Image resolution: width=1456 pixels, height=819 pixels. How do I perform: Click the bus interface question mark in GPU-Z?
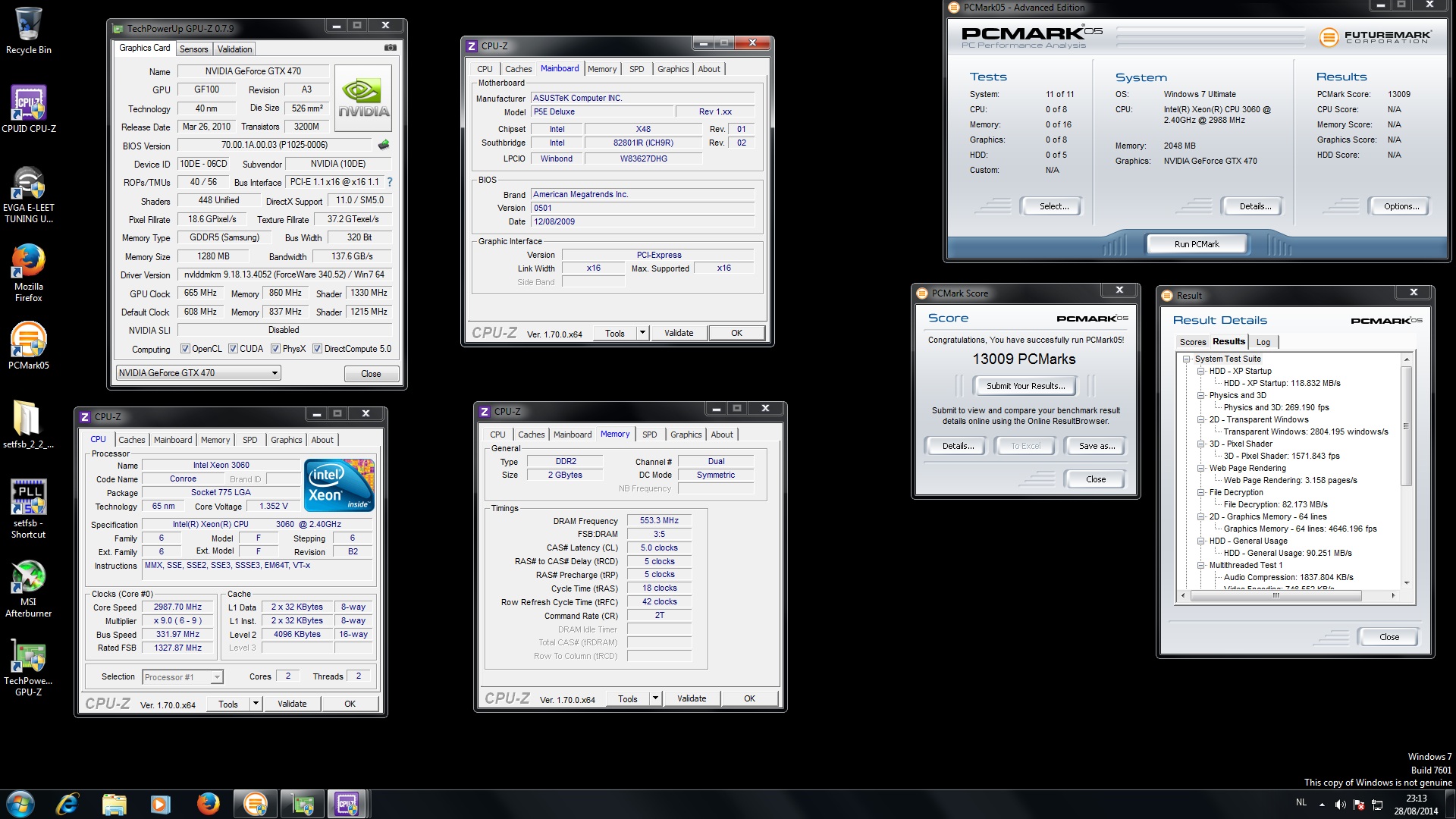pyautogui.click(x=390, y=182)
